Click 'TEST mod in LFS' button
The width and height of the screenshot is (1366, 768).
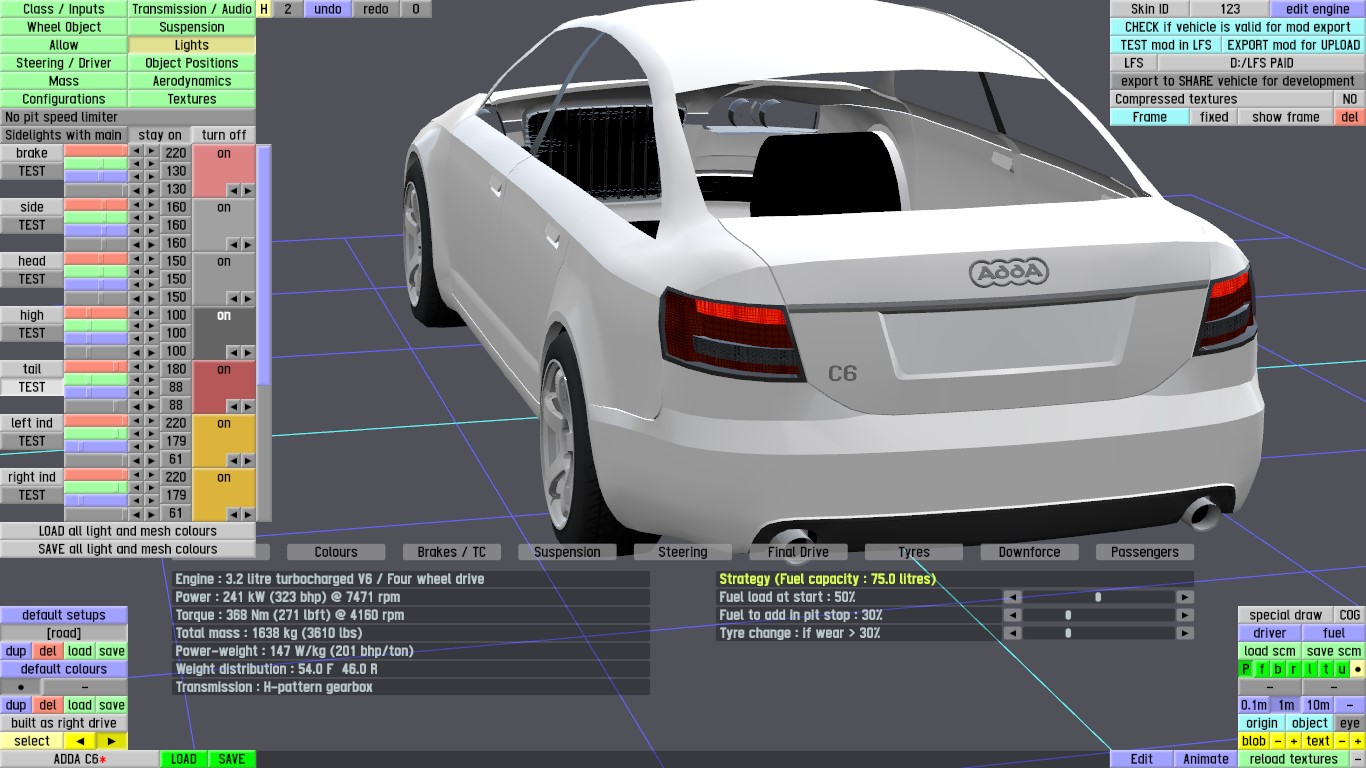click(1166, 45)
